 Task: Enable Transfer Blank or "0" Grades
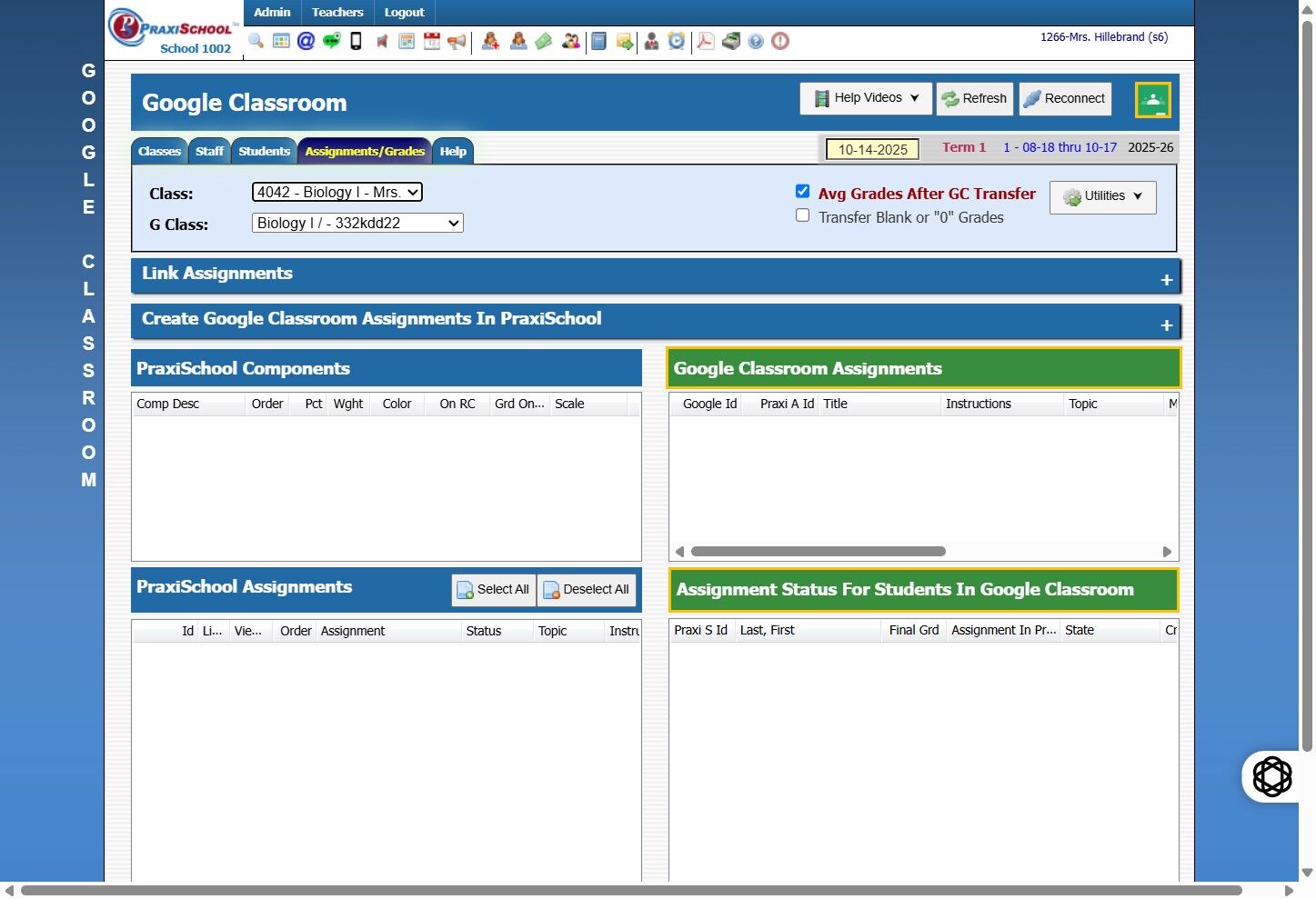[802, 215]
